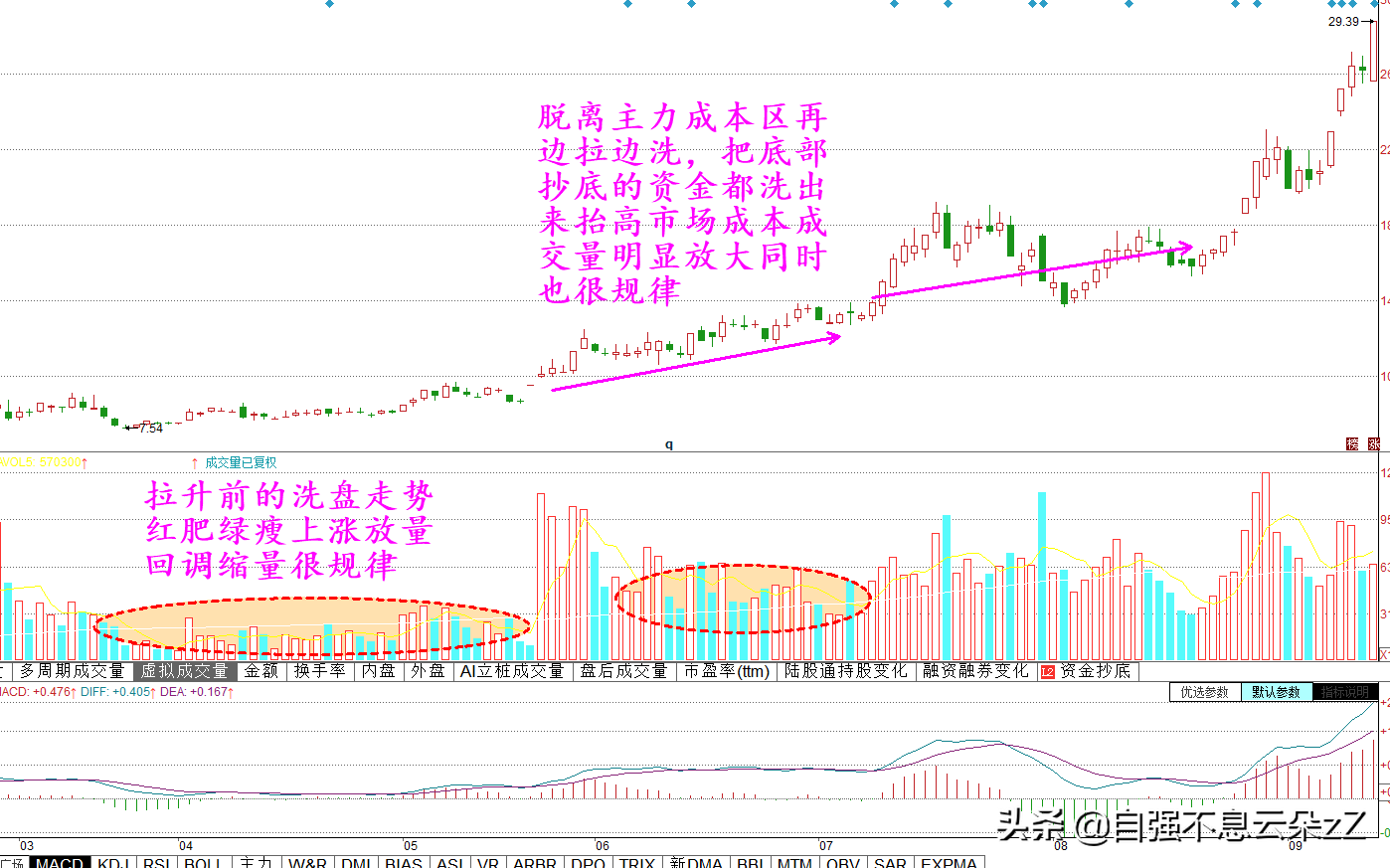
Task: Open the 换手率 turnover tab
Action: (x=320, y=671)
